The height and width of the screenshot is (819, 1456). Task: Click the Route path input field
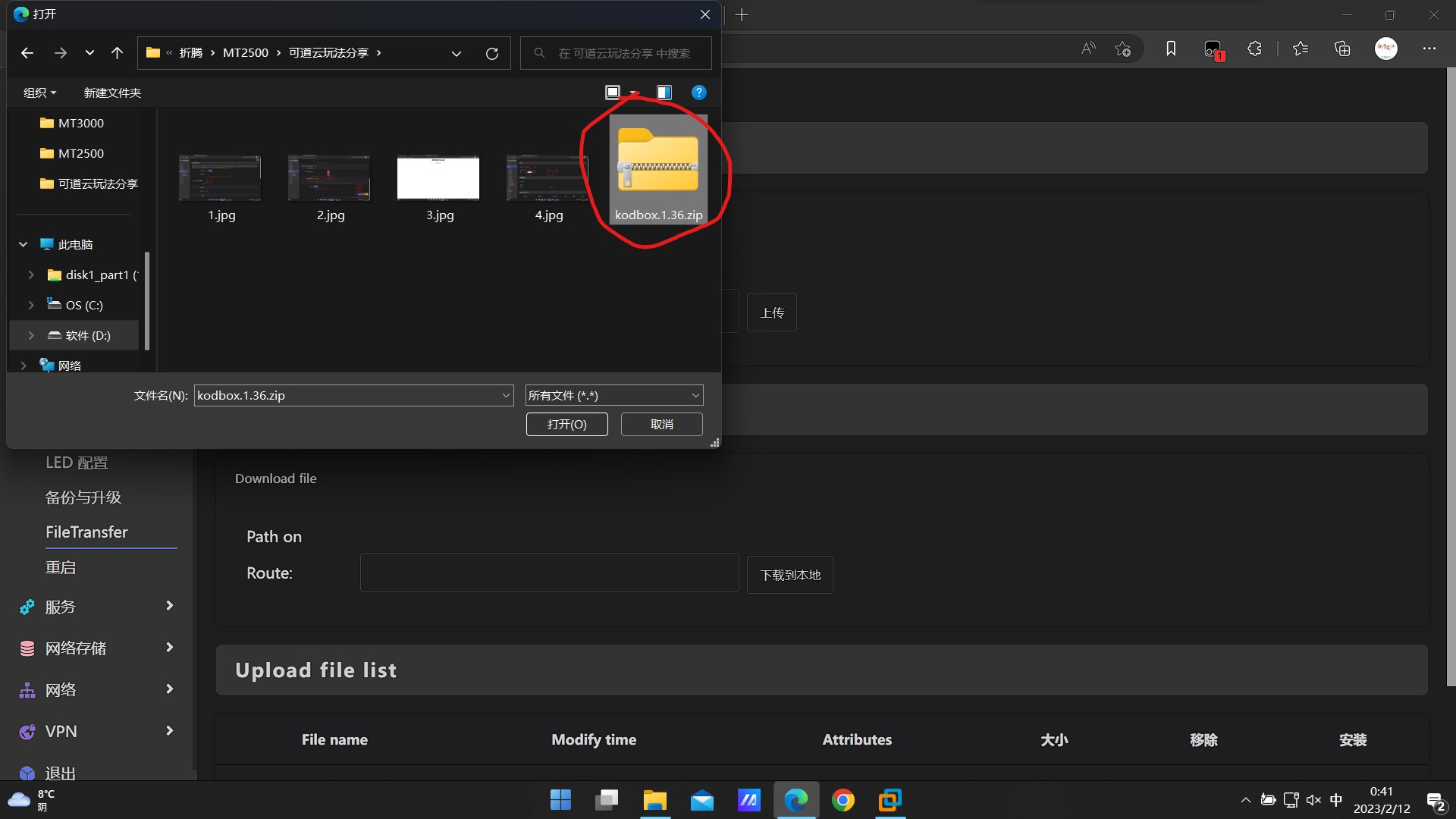tap(549, 573)
